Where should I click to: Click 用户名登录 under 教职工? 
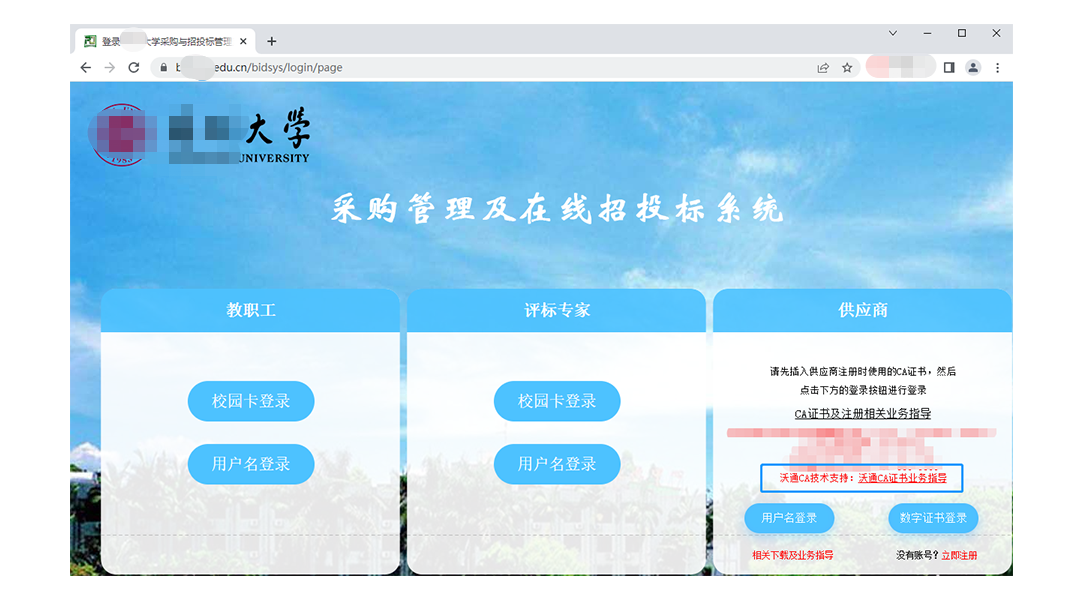pos(251,464)
